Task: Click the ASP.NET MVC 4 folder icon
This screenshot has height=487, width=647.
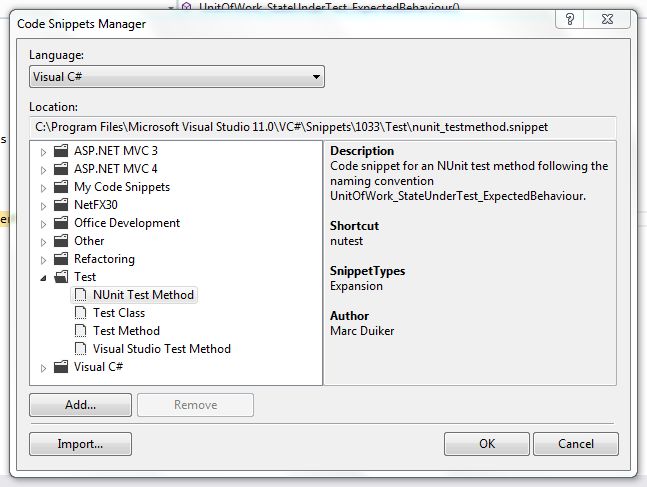Action: click(x=61, y=169)
